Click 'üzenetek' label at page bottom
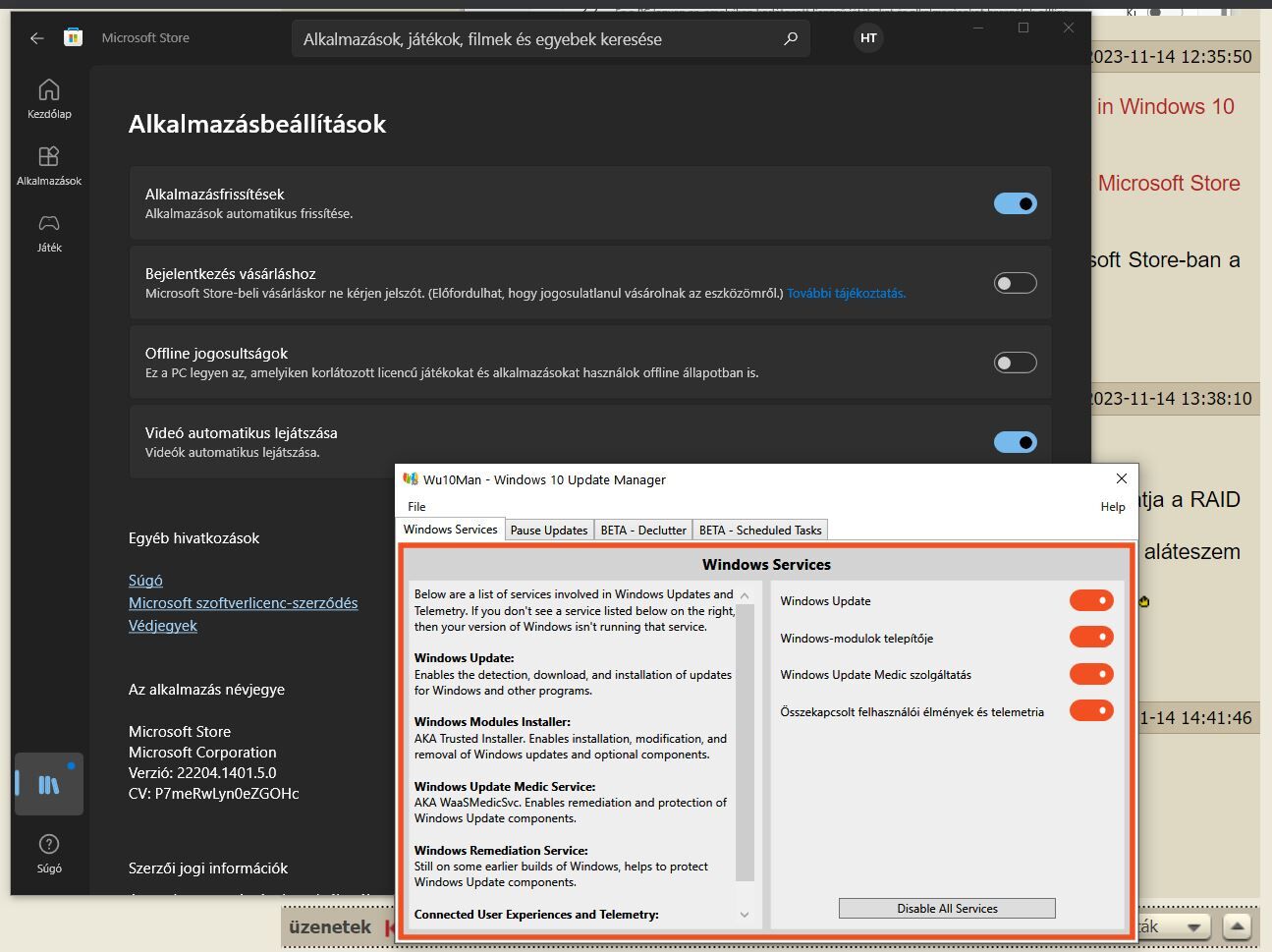The height and width of the screenshot is (952, 1272). (330, 926)
